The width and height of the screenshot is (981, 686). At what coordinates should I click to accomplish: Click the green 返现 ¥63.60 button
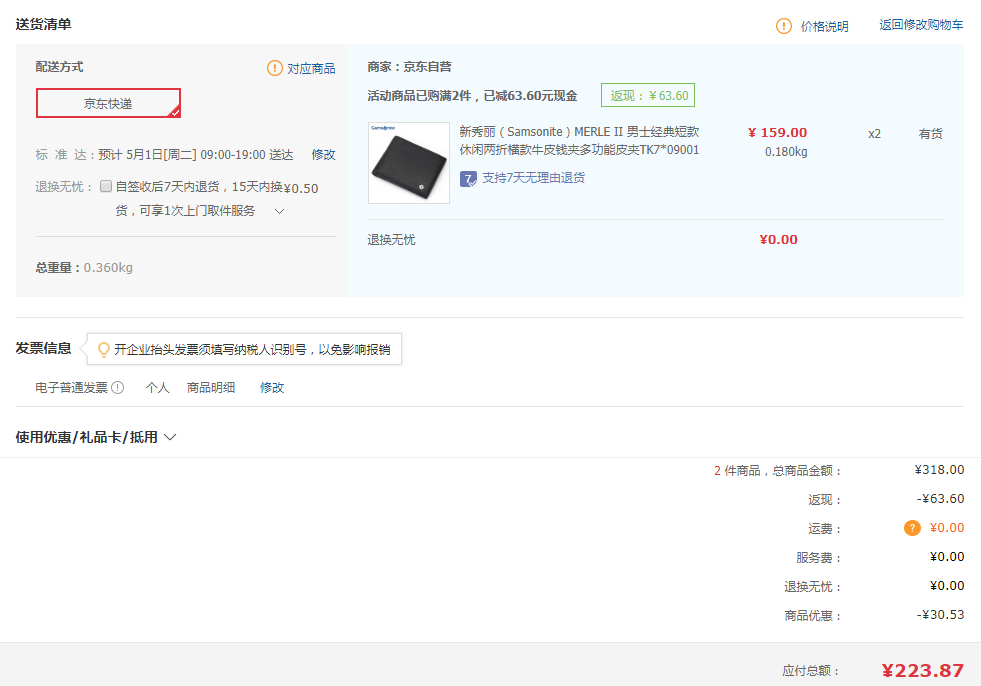click(646, 94)
